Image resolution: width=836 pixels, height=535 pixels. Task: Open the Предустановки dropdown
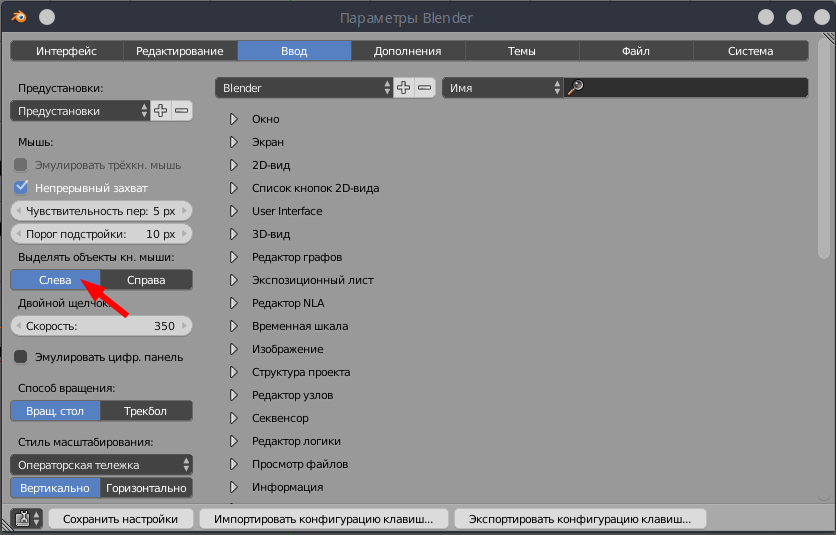point(80,111)
